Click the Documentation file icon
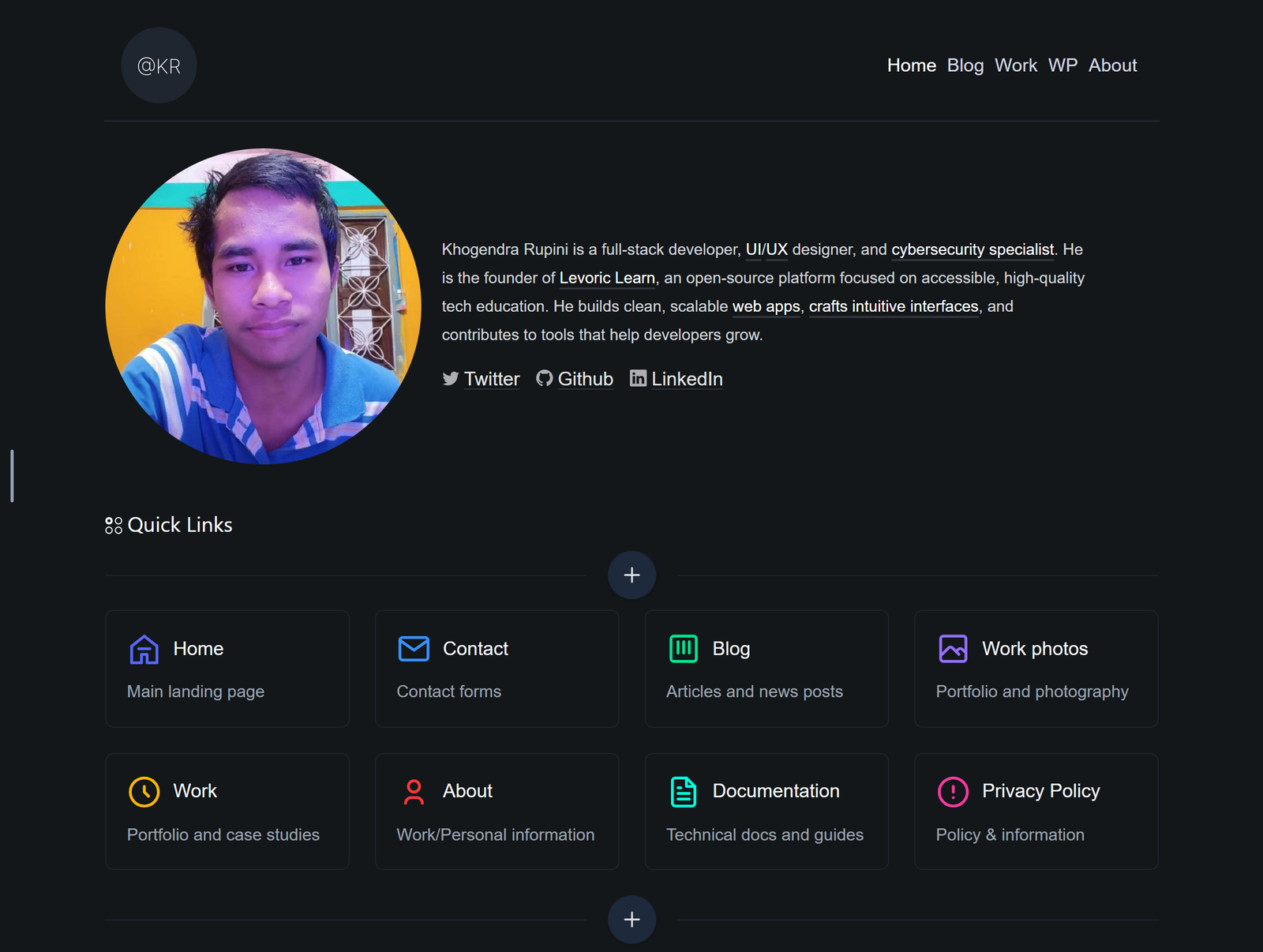 coord(684,792)
